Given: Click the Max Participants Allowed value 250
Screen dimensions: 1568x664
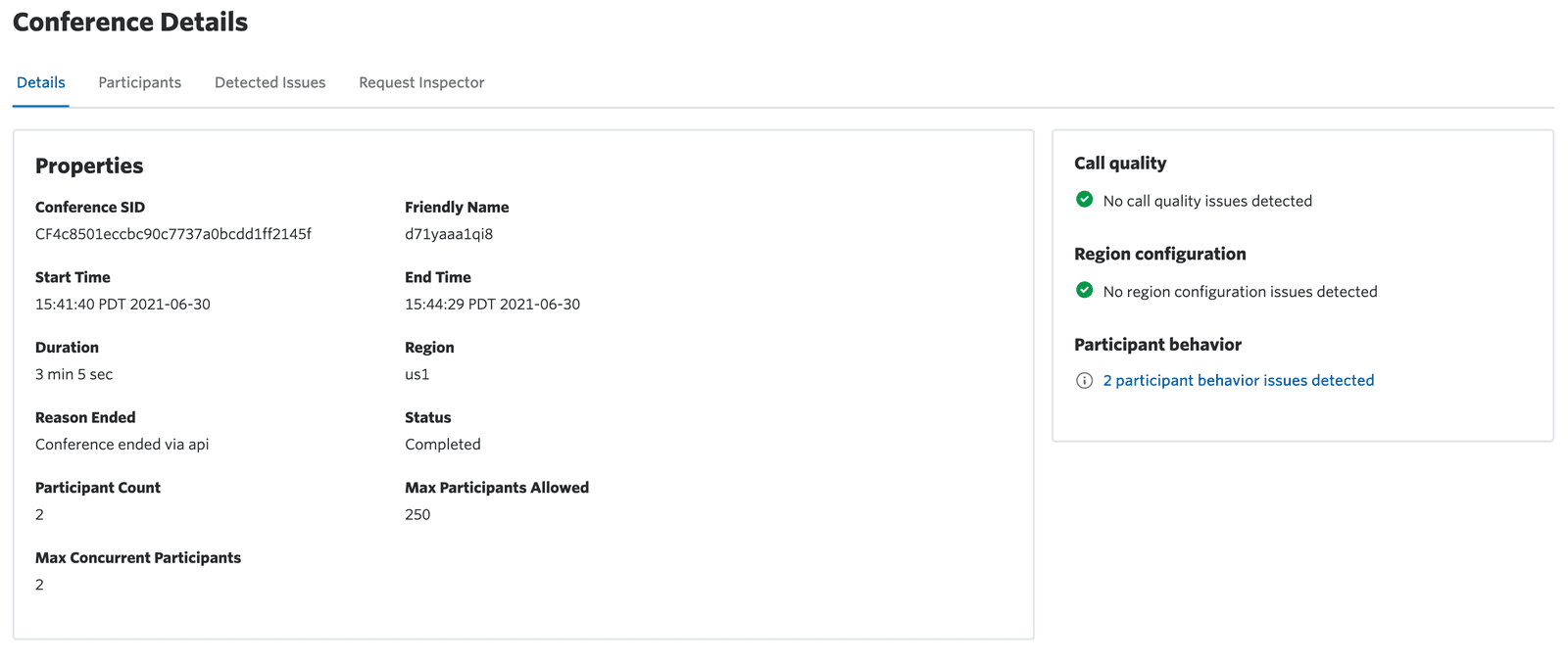Looking at the screenshot, I should point(417,514).
